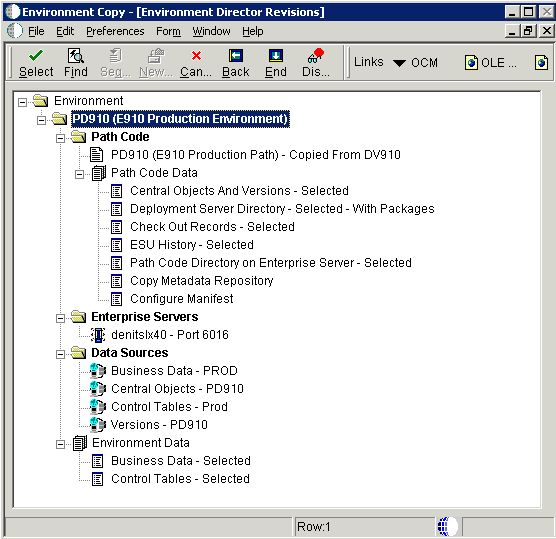
Task: Click the Path Code Data stacked pages icon
Action: (99, 173)
